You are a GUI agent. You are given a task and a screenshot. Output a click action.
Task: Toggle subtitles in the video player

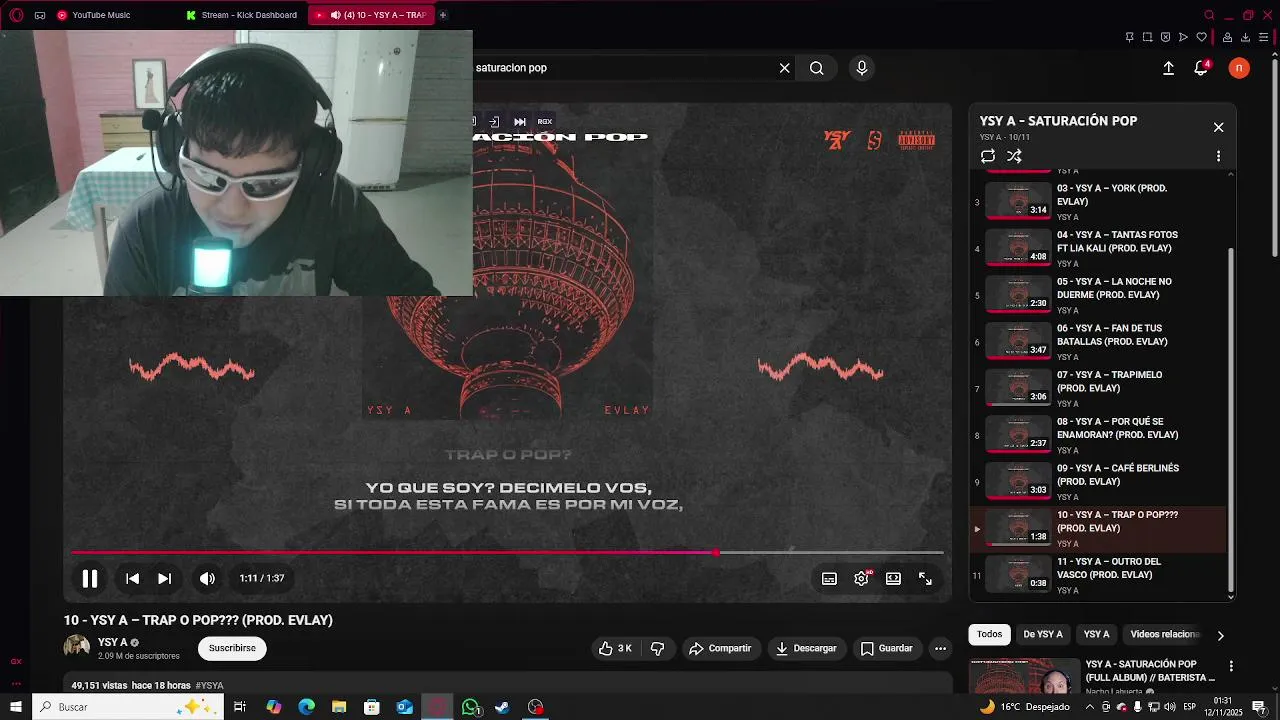[829, 579]
